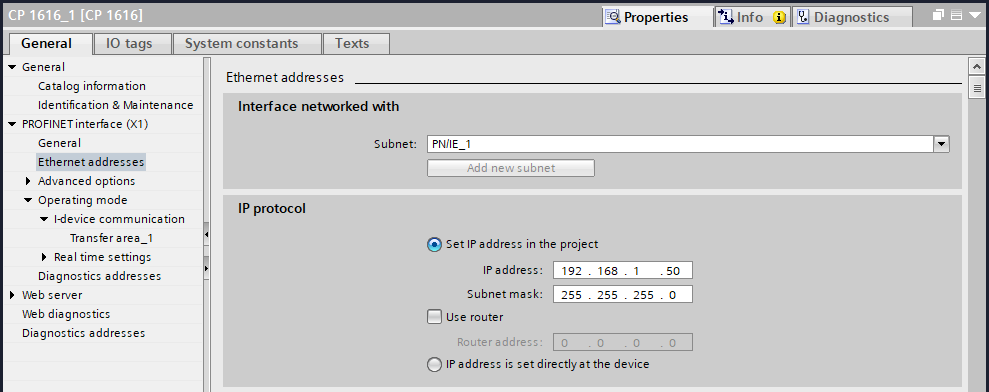Viewport: 989px width, 392px height.
Task: Enable the Use router checkbox
Action: click(434, 317)
